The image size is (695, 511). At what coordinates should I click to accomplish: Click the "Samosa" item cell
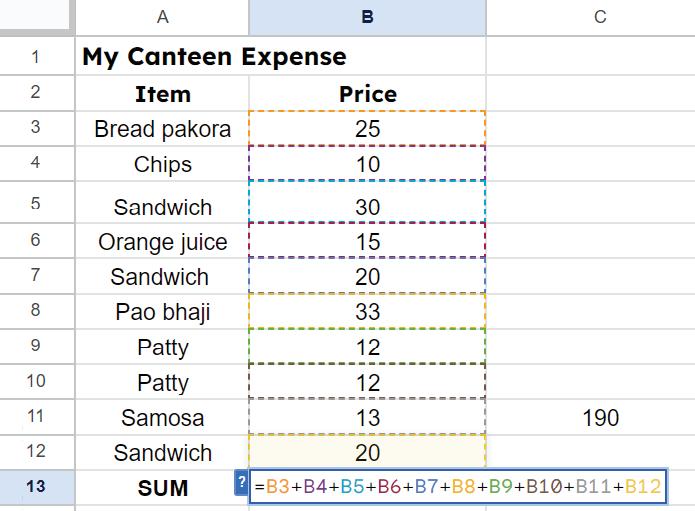(162, 418)
